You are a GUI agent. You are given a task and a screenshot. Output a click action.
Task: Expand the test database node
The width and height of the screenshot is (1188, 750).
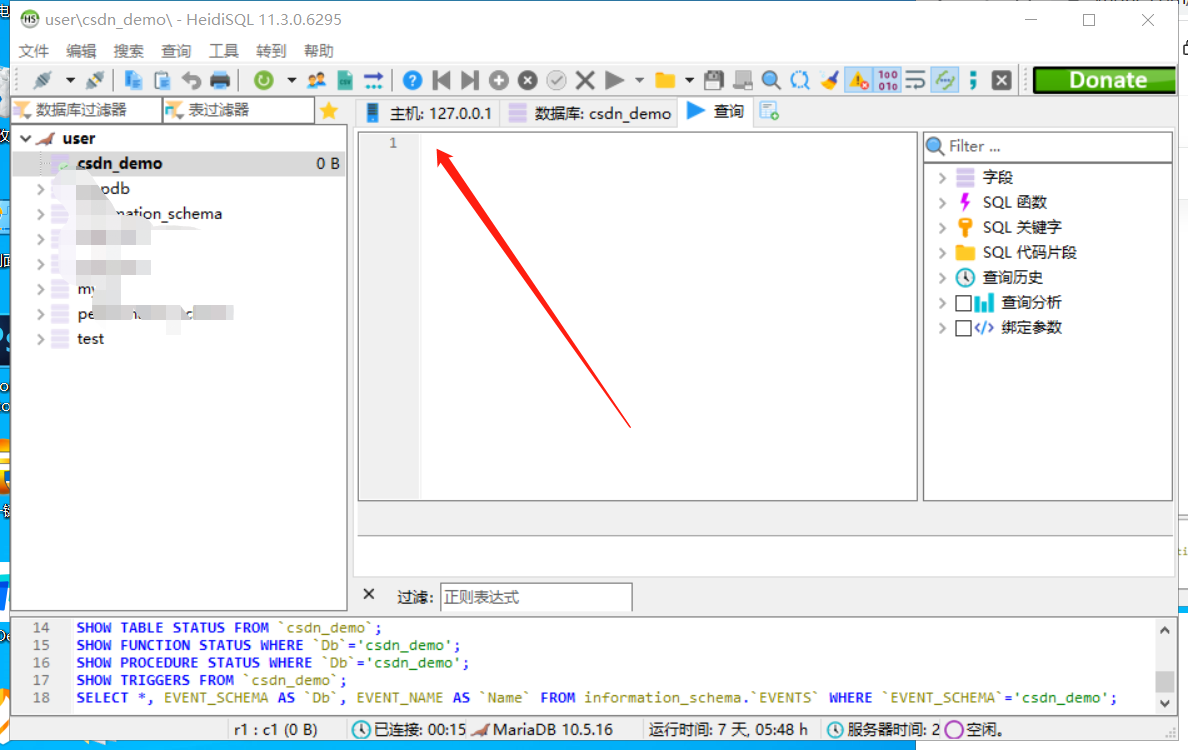[x=41, y=339]
